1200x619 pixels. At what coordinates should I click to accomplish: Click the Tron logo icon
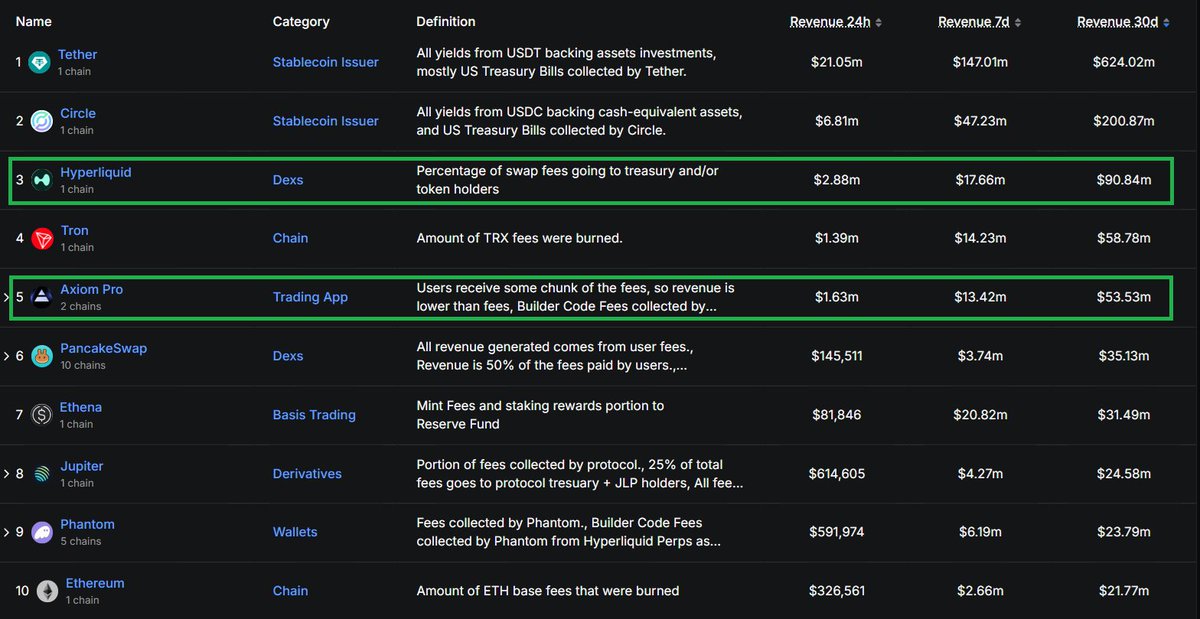pyautogui.click(x=41, y=239)
